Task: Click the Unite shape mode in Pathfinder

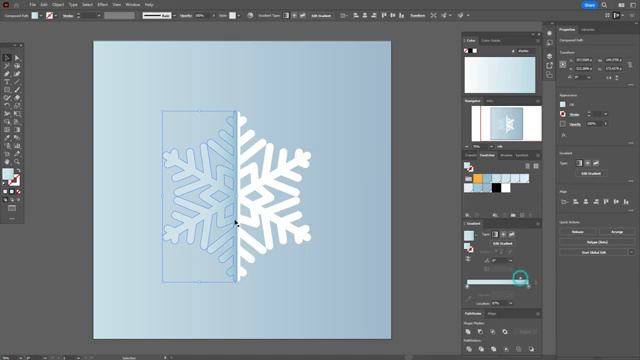Action: tap(468, 332)
